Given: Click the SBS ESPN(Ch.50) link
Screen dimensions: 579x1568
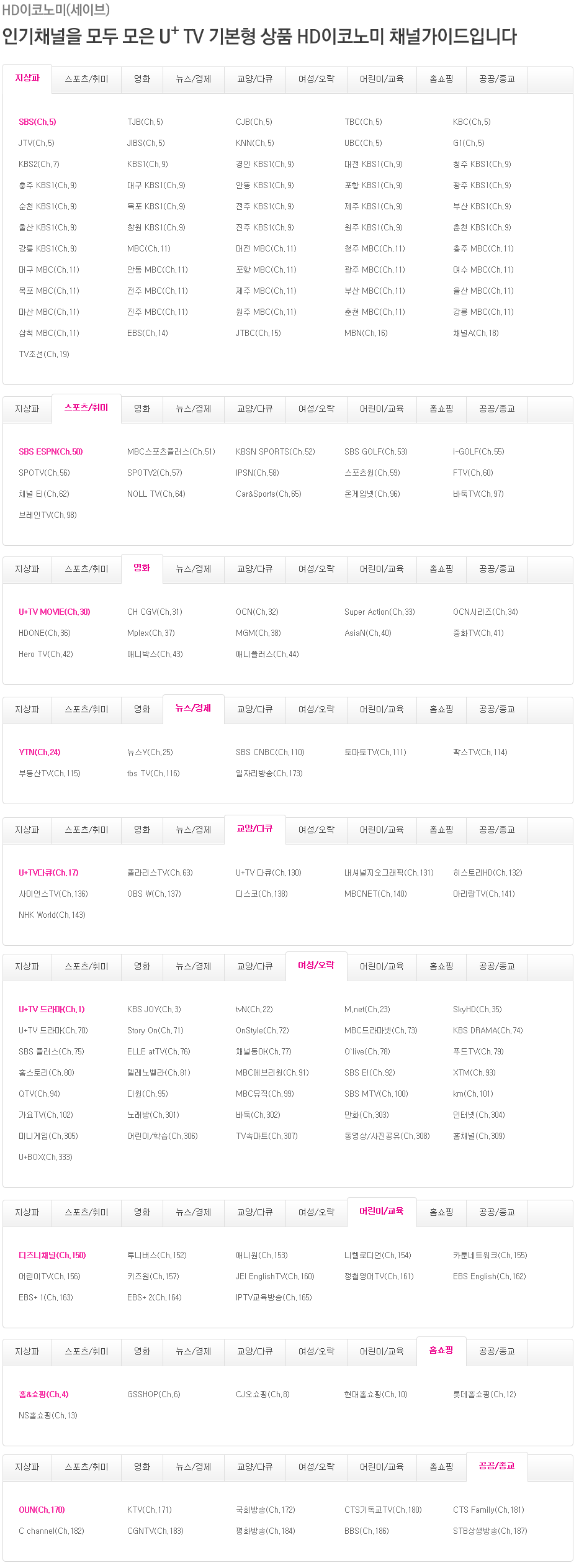Looking at the screenshot, I should pyautogui.click(x=51, y=452).
